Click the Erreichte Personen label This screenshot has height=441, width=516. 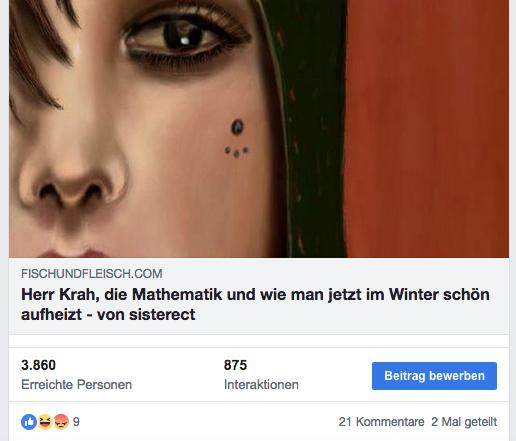tap(76, 385)
